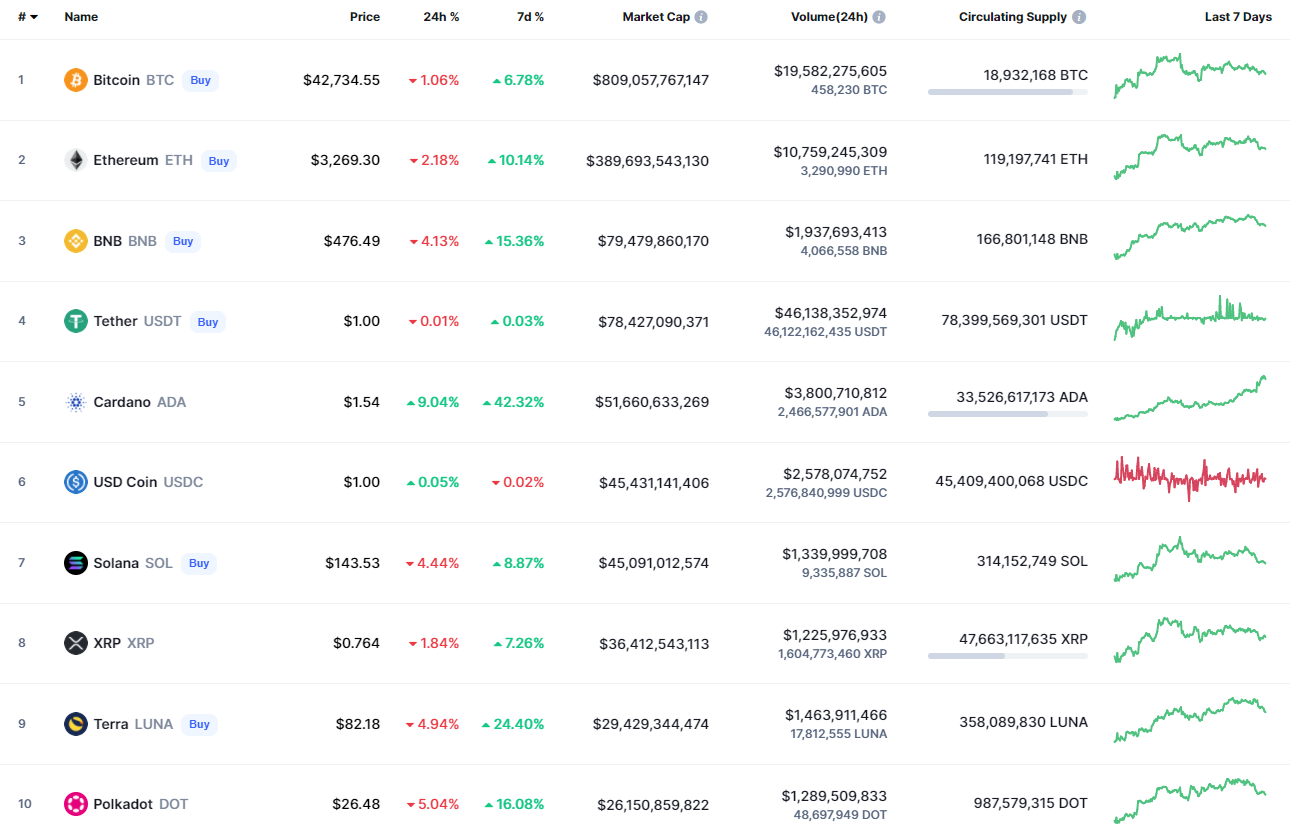Viewport: 1290px width, 828px height.
Task: Sort table by 24h % column
Action: (x=440, y=17)
